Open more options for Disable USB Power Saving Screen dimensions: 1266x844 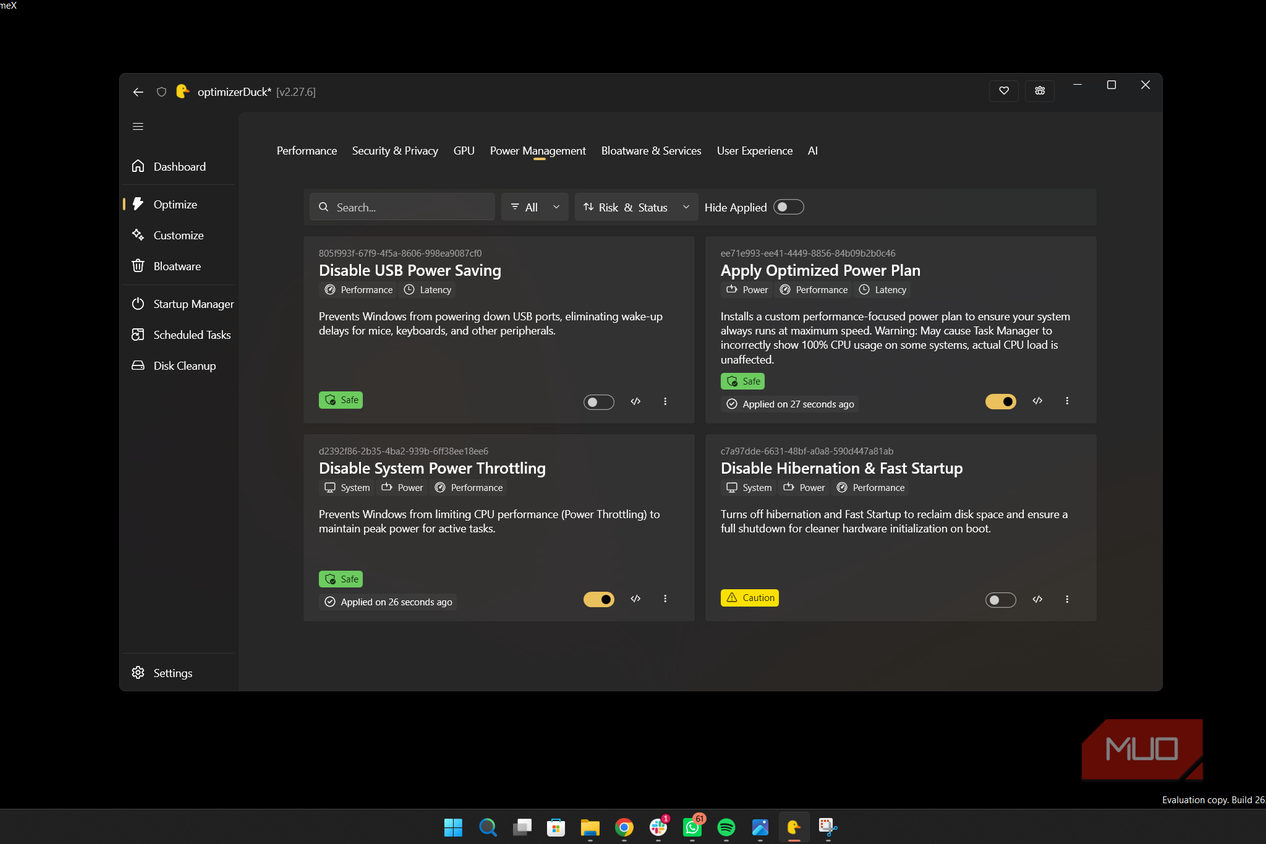click(x=665, y=402)
